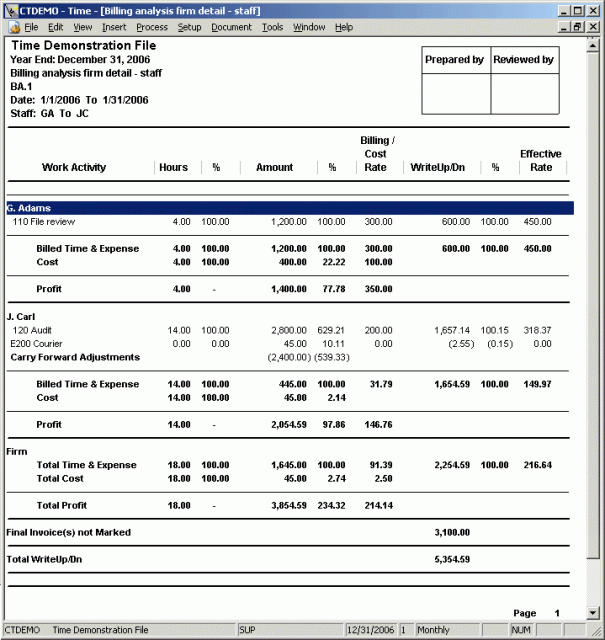Open the Document menu
This screenshot has height=640, width=605.
(231, 27)
